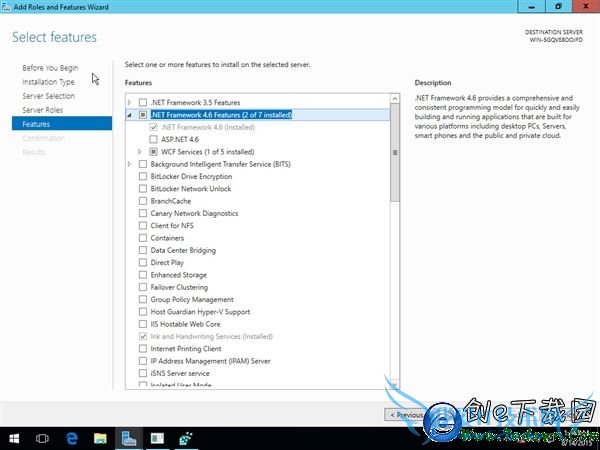Check Data Center Bridging box
This screenshot has width=600, height=450.
point(143,250)
